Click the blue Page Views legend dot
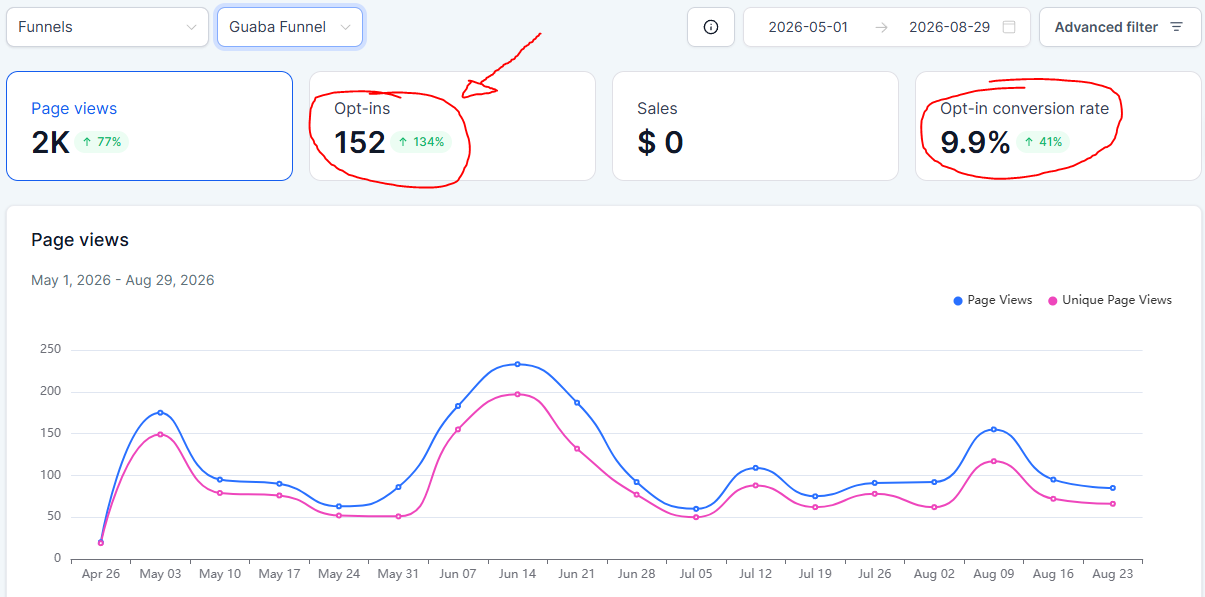Viewport: 1205px width, 597px height. point(958,300)
